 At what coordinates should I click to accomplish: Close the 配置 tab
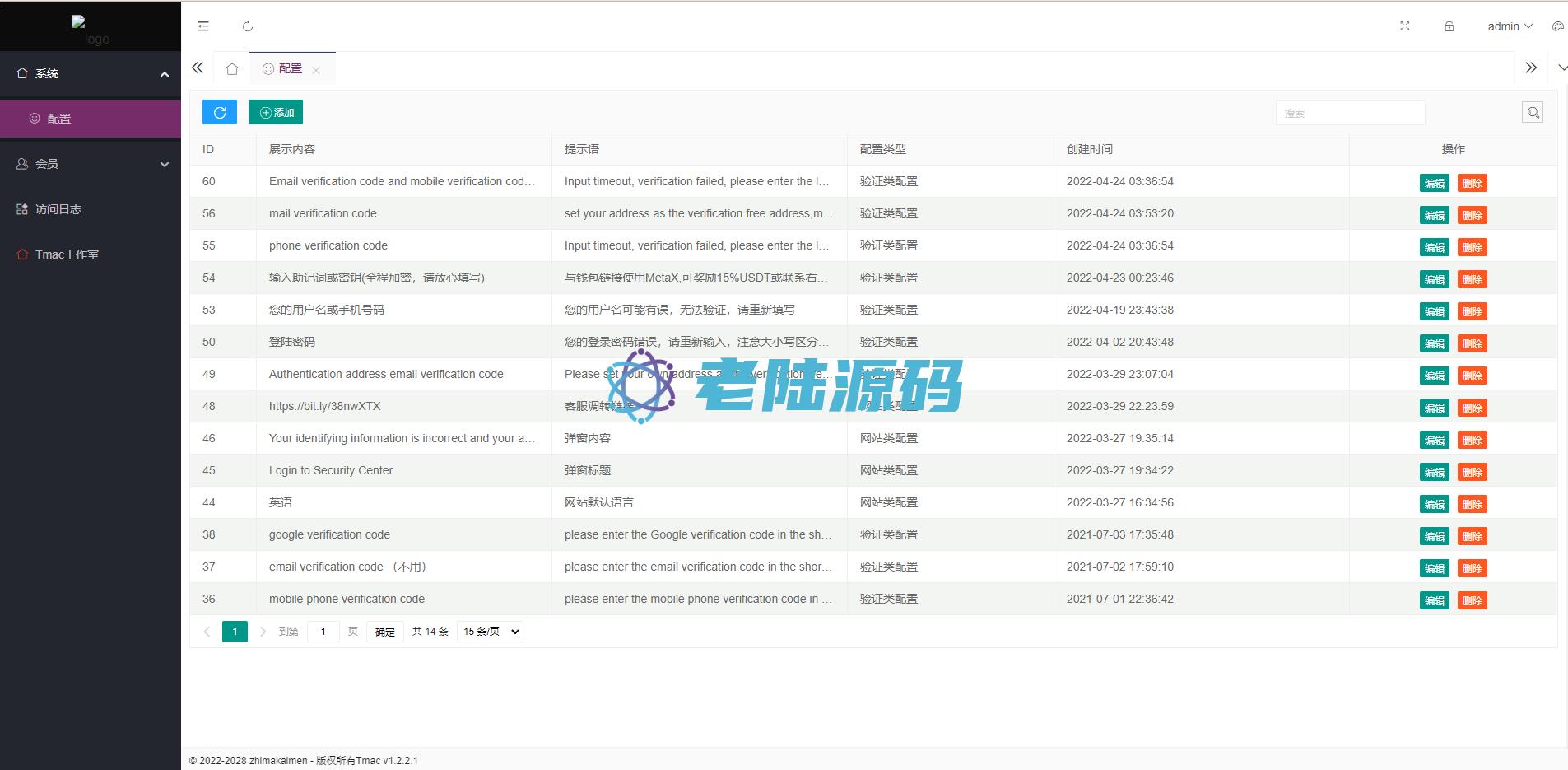316,70
